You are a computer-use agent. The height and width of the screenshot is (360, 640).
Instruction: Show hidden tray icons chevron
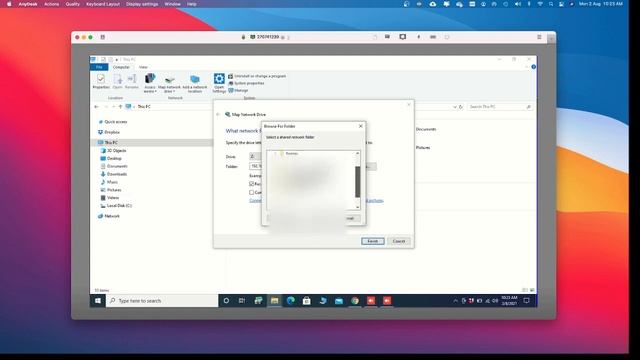[x=456, y=301]
